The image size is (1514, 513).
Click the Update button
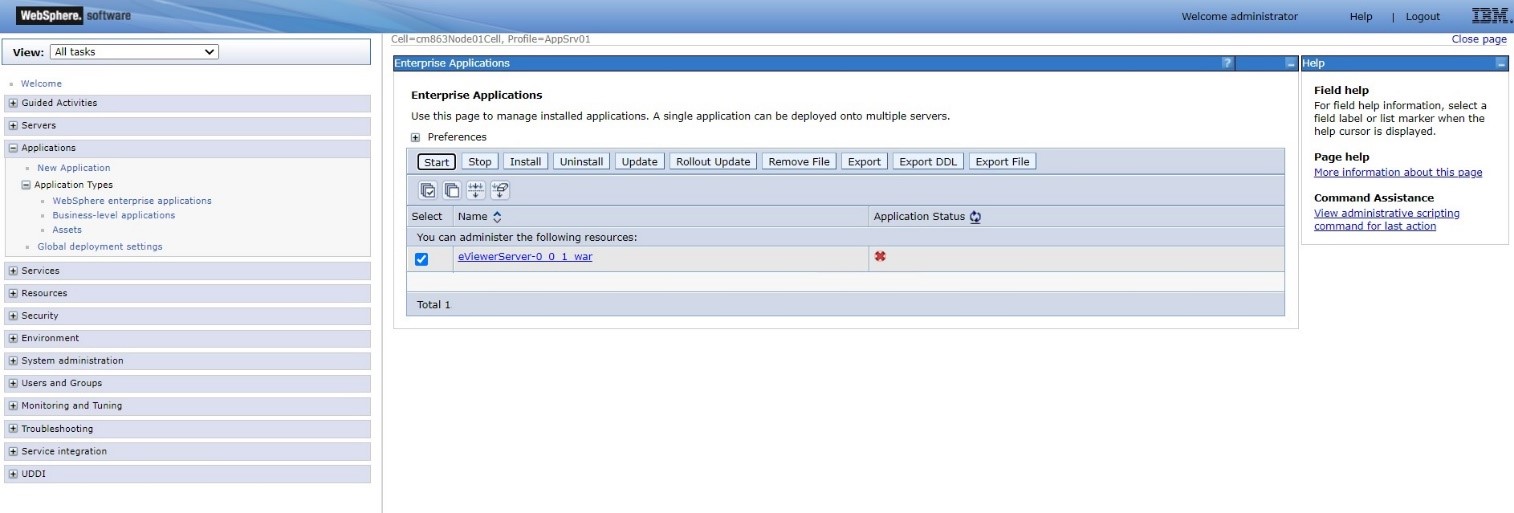click(640, 162)
